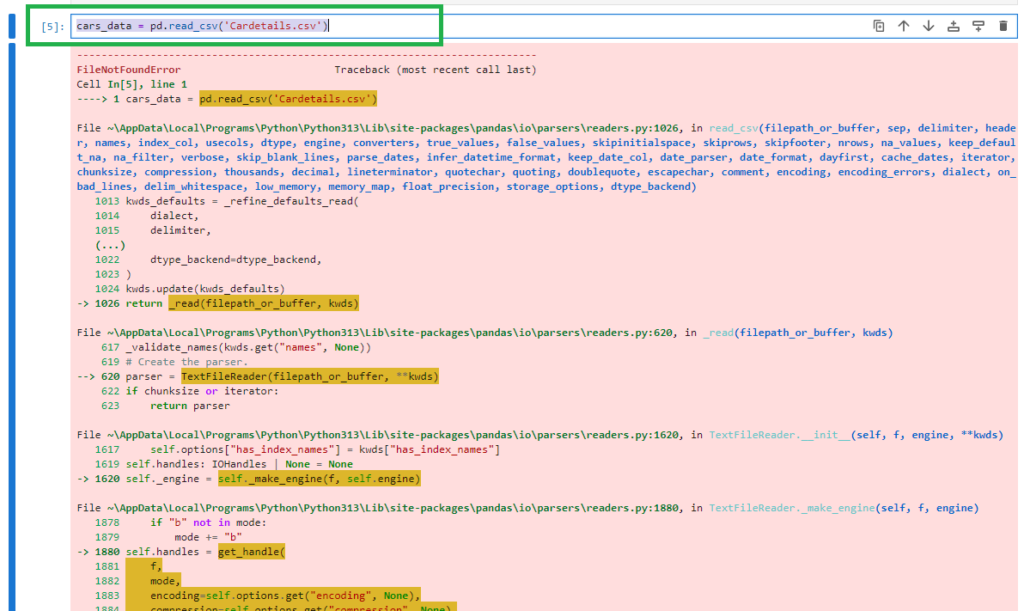Click the [5] execution prompt
This screenshot has width=1024, height=611.
(x=52, y=27)
